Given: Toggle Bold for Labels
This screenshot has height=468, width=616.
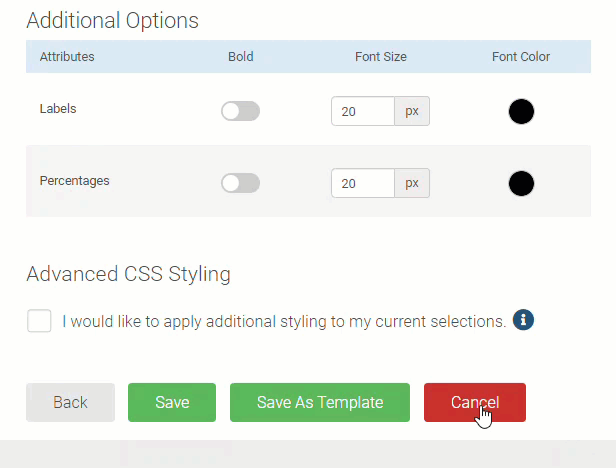Looking at the screenshot, I should click(240, 111).
